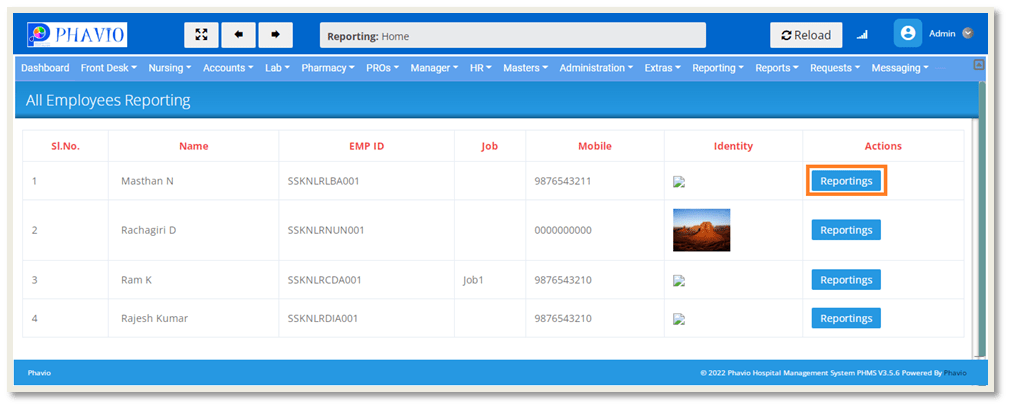This screenshot has height=407, width=1009.
Task: Open the Extras menu
Action: click(663, 68)
